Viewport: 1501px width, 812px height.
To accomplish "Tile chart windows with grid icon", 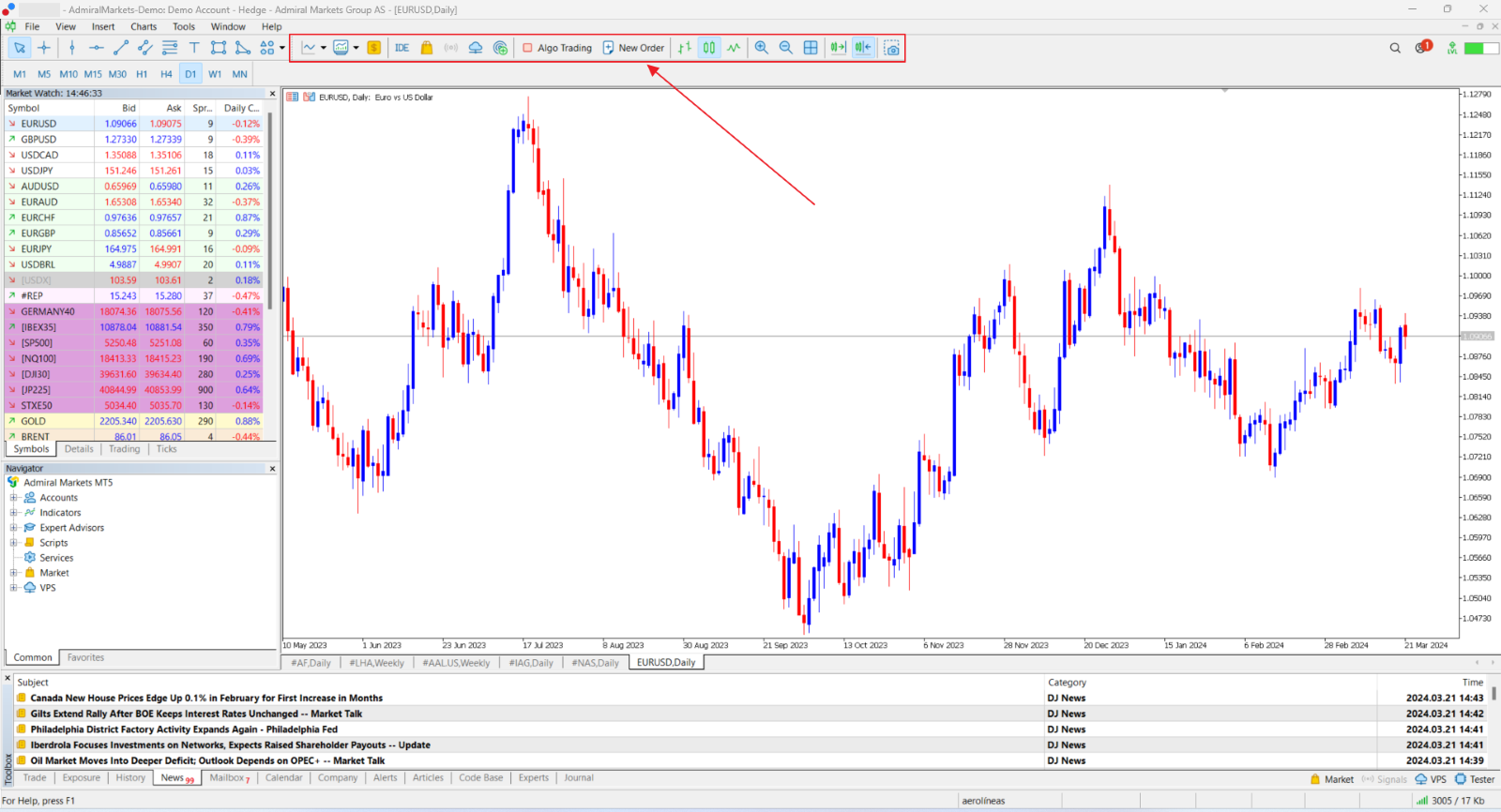I will (811, 48).
